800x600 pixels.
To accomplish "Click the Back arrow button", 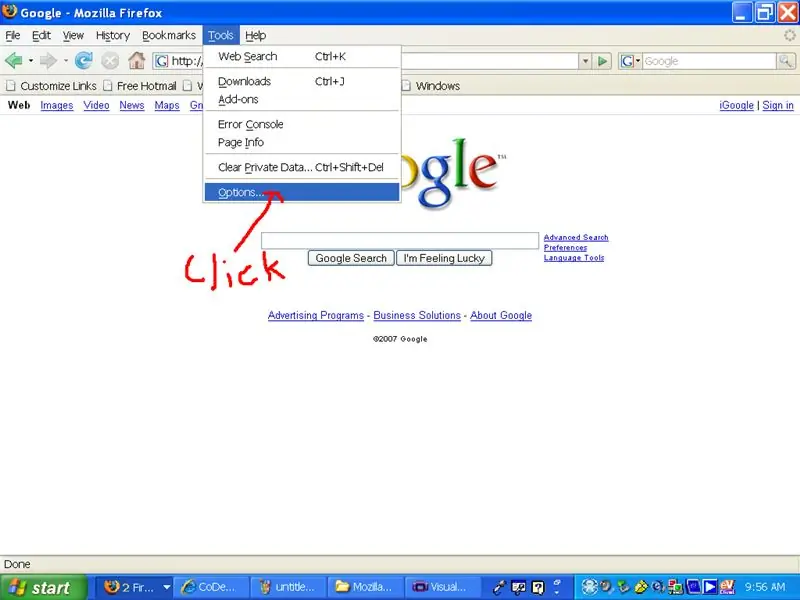I will point(14,61).
